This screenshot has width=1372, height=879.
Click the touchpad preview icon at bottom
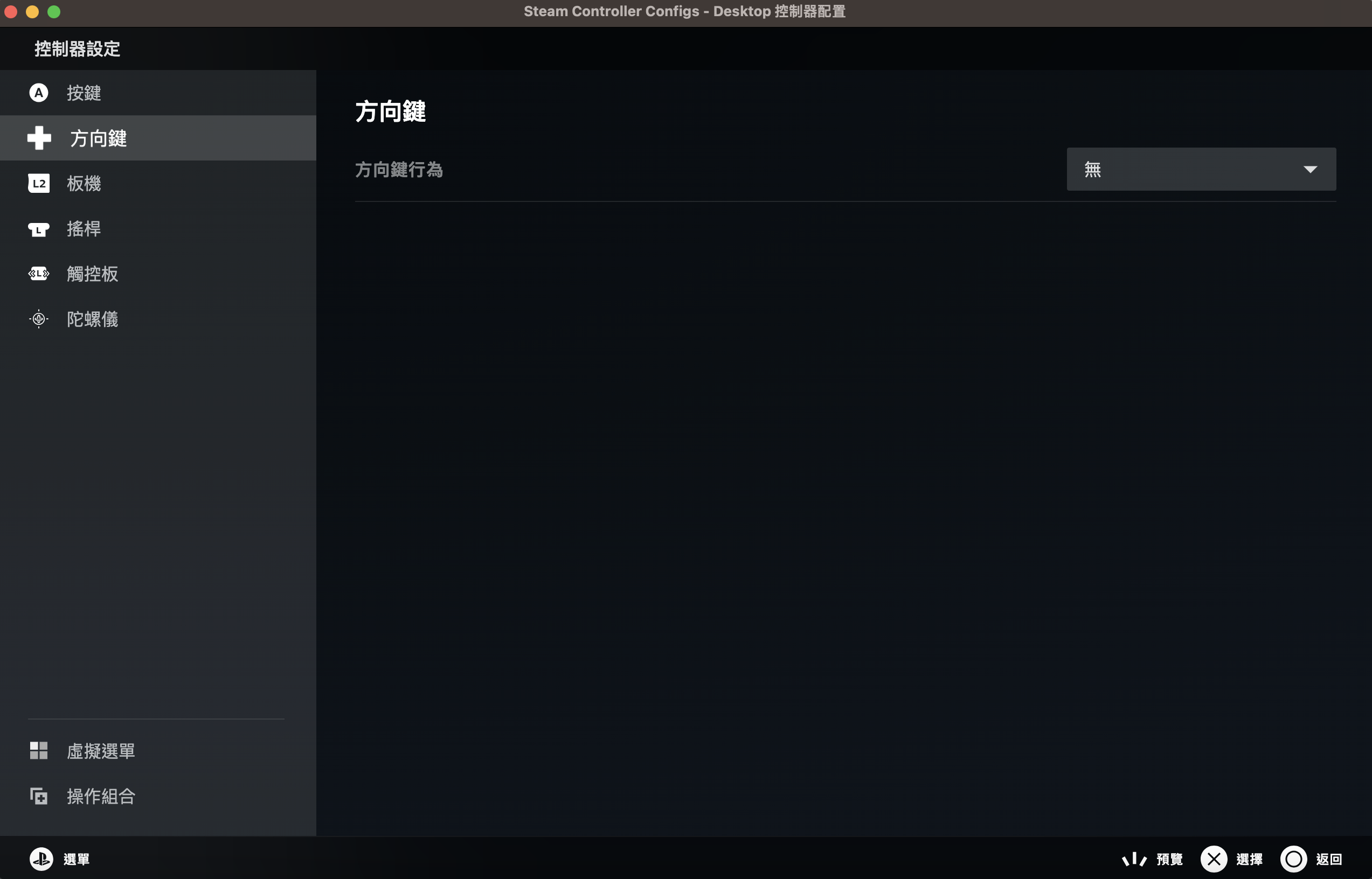pyautogui.click(x=1134, y=859)
